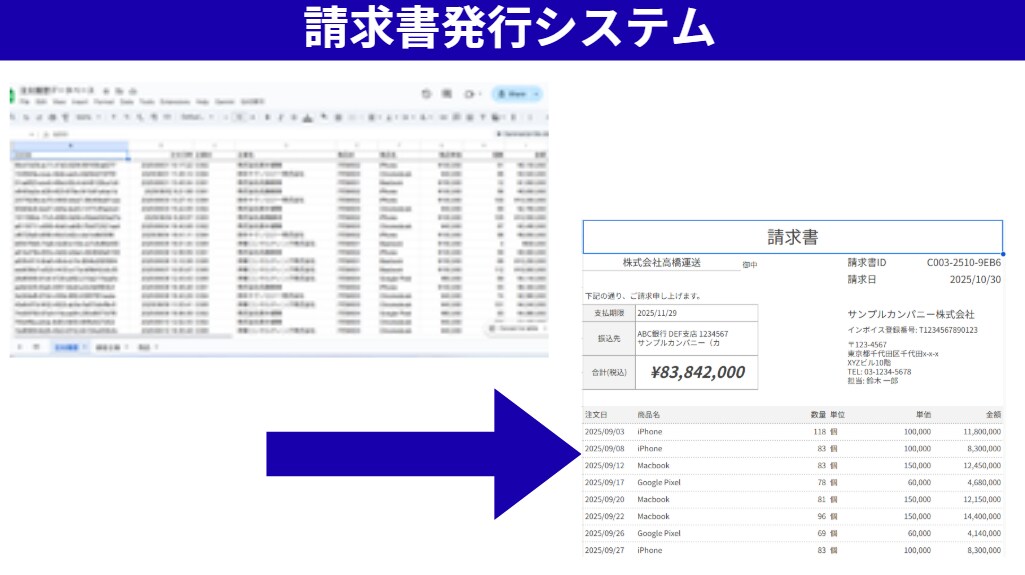Click the 2025/09/12 Macbook row date
The width and height of the screenshot is (1025, 575).
[x=604, y=466]
